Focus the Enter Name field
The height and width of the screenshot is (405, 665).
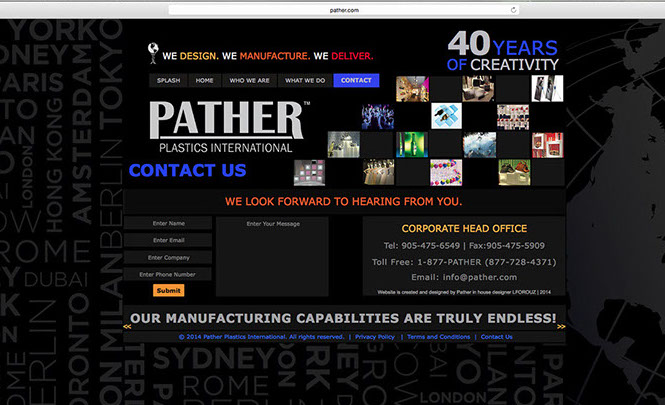(x=168, y=224)
